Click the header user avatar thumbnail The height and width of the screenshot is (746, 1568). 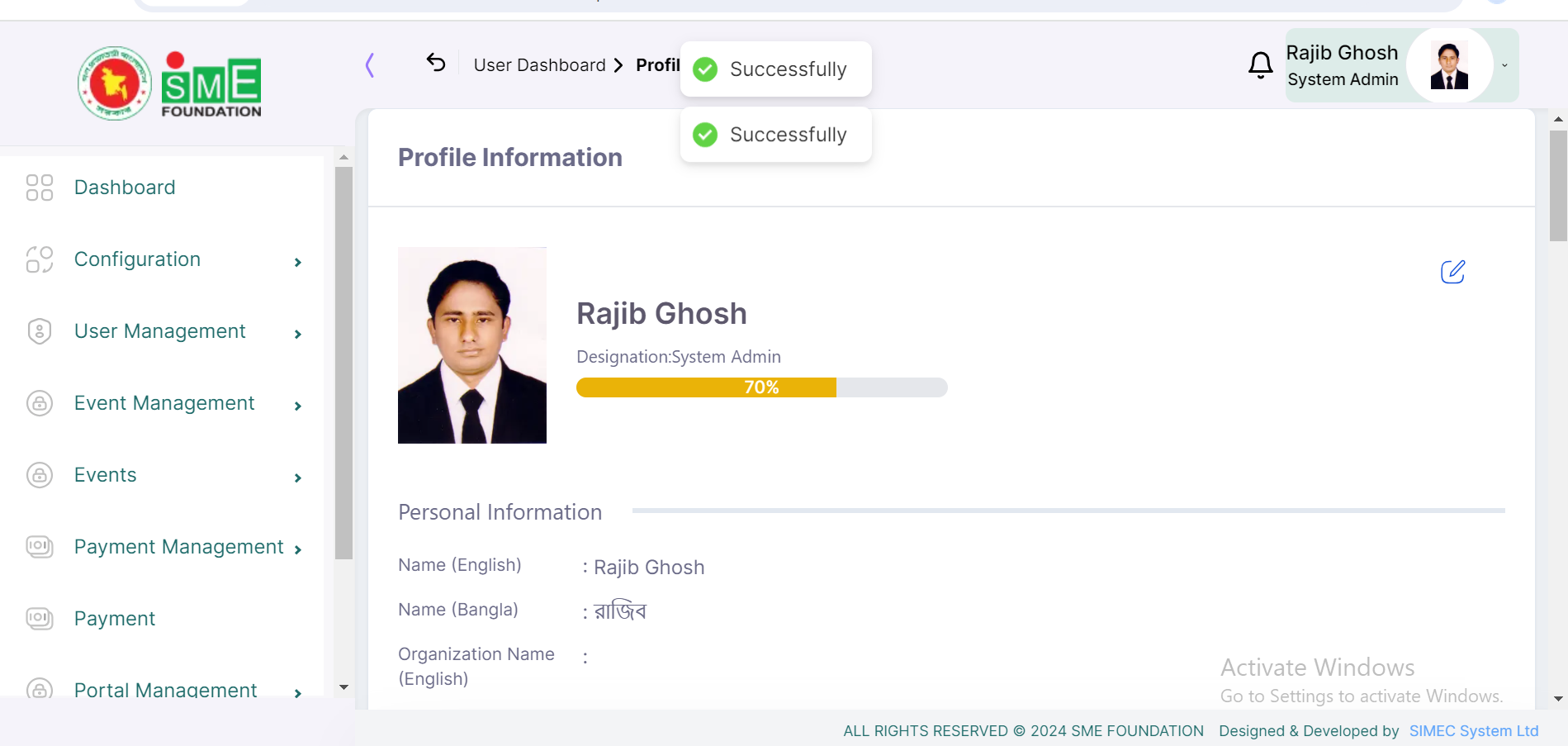[1449, 65]
